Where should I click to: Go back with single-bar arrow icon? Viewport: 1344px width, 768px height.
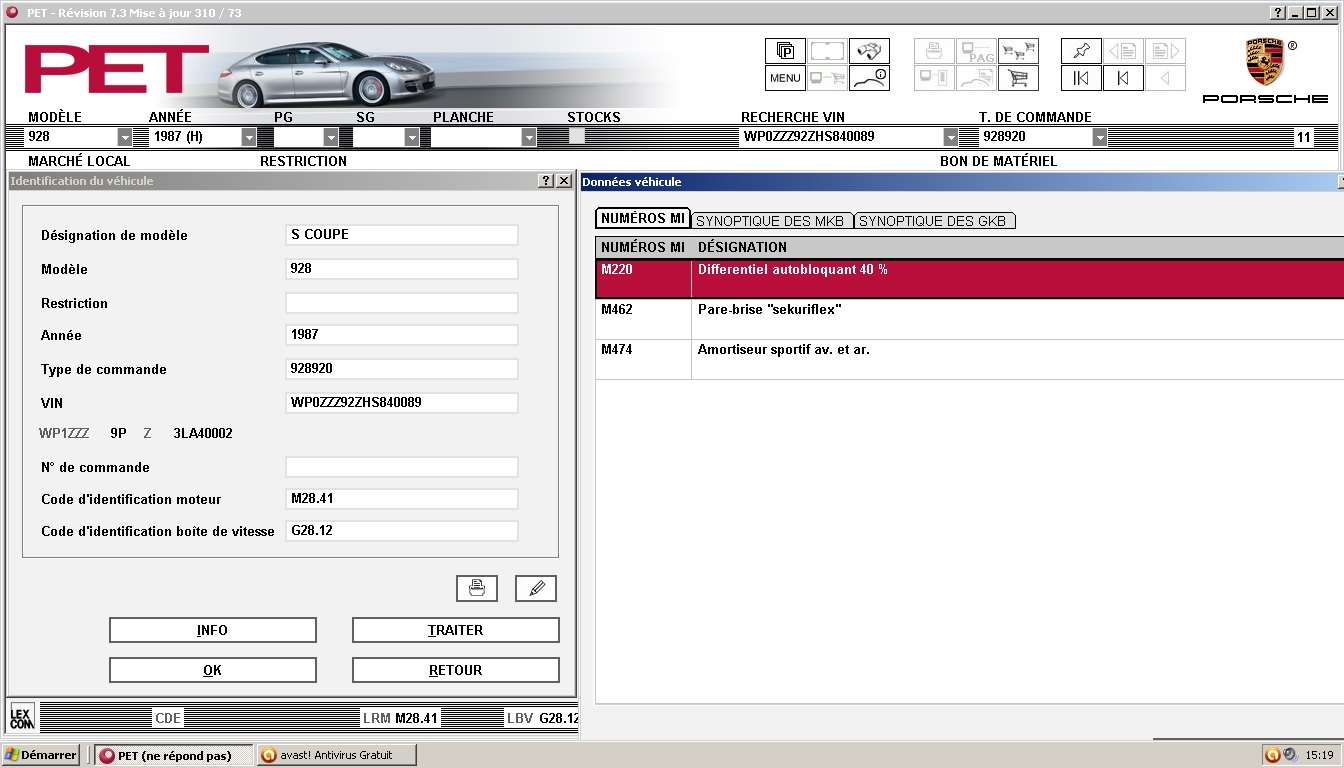pyautogui.click(x=1123, y=78)
